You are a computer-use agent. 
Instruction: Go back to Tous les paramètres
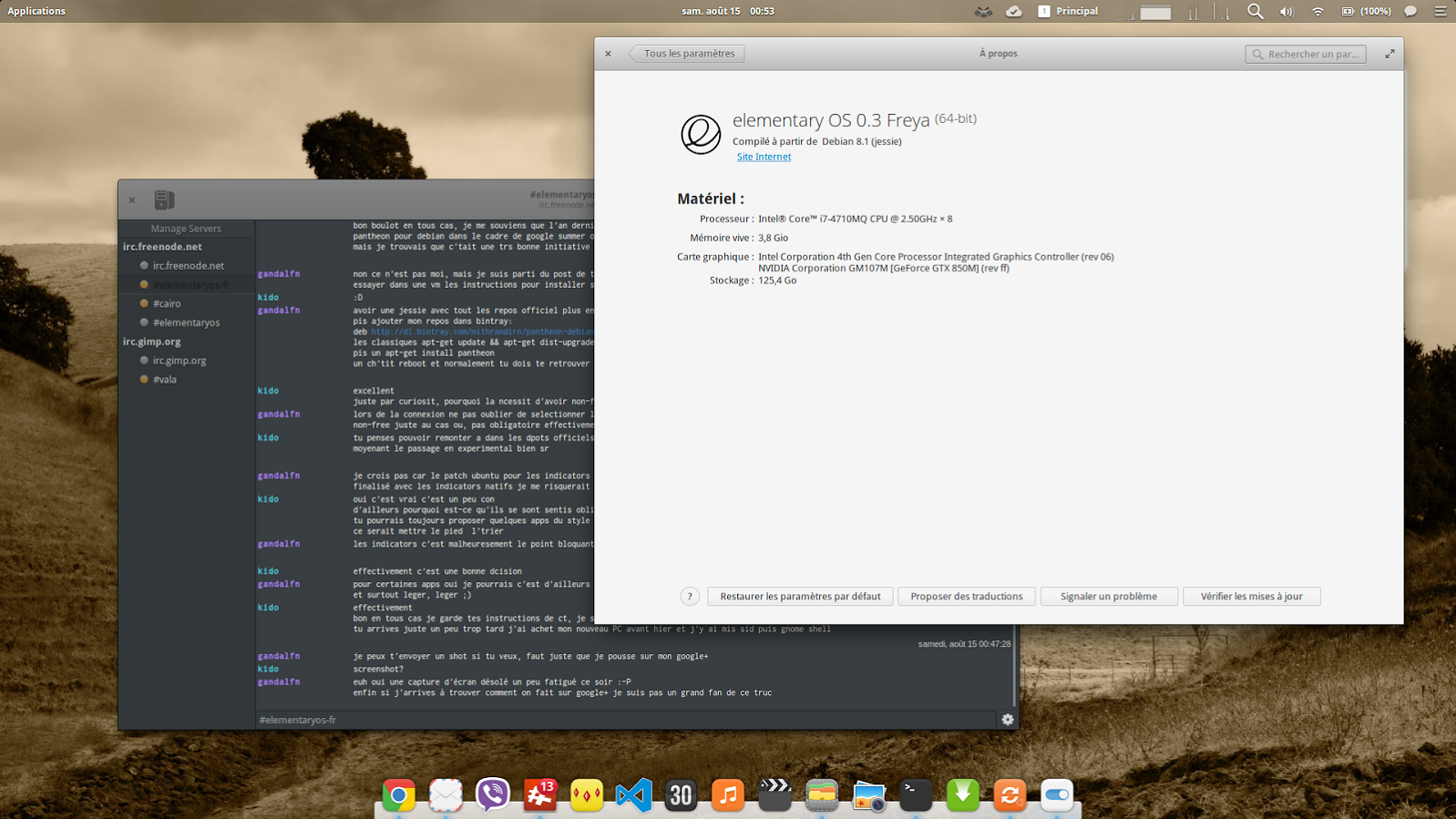pyautogui.click(x=687, y=54)
